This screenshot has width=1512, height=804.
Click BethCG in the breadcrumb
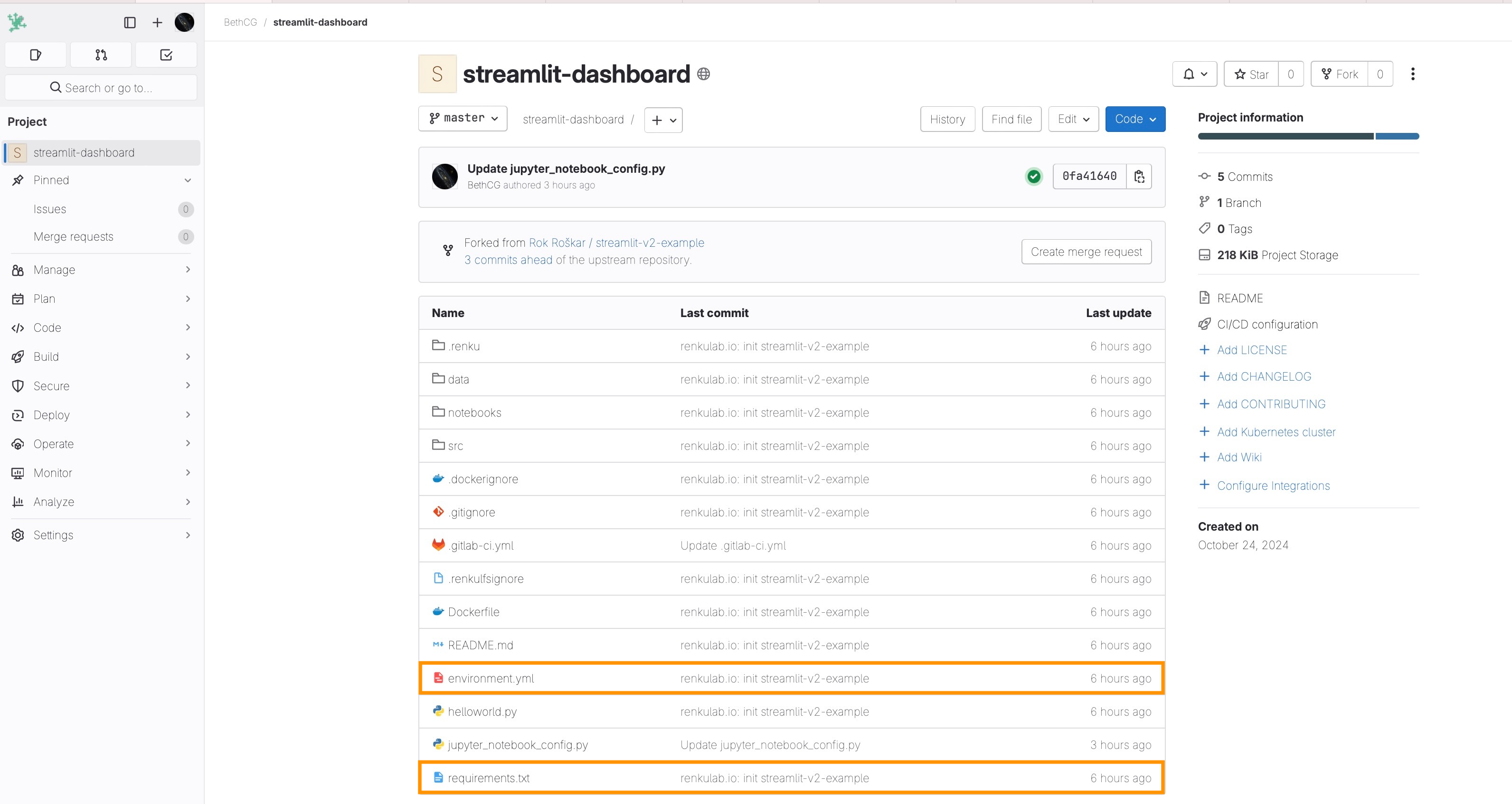point(240,22)
